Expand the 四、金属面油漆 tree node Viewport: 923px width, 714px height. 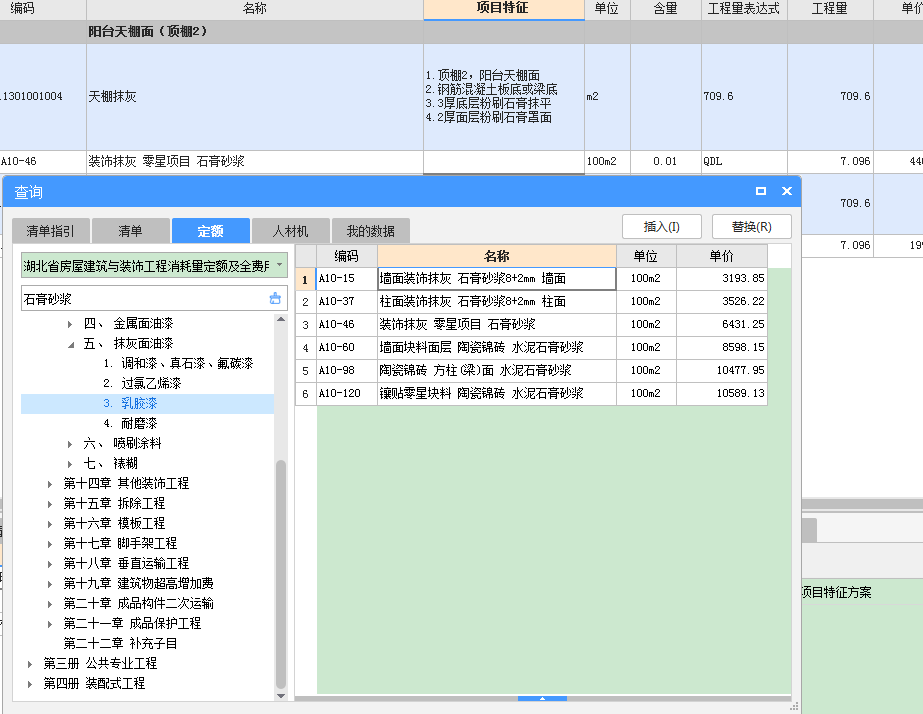(x=70, y=324)
